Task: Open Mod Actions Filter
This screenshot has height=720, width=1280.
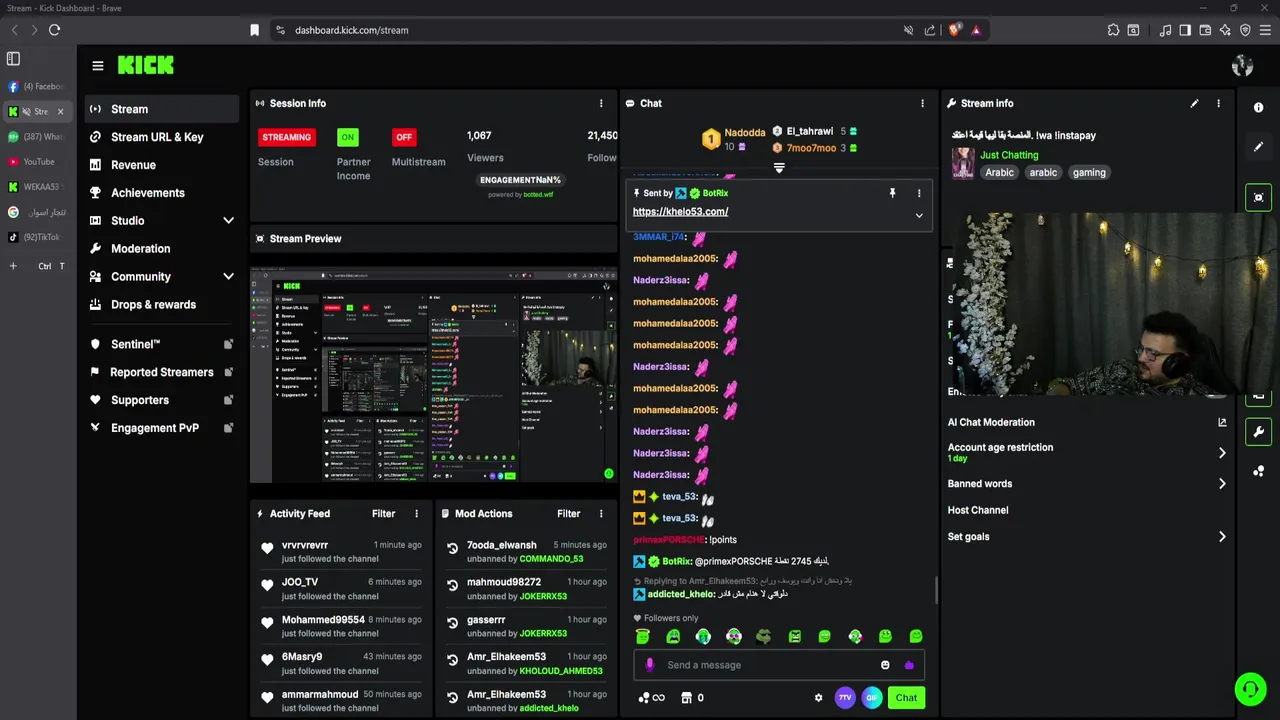Action: 568,513
